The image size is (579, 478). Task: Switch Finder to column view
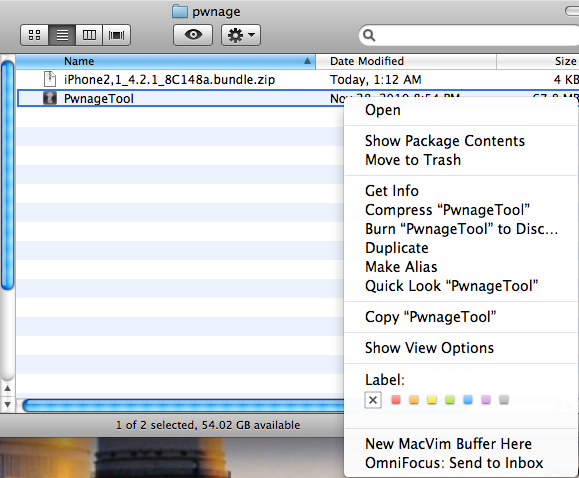[x=89, y=35]
